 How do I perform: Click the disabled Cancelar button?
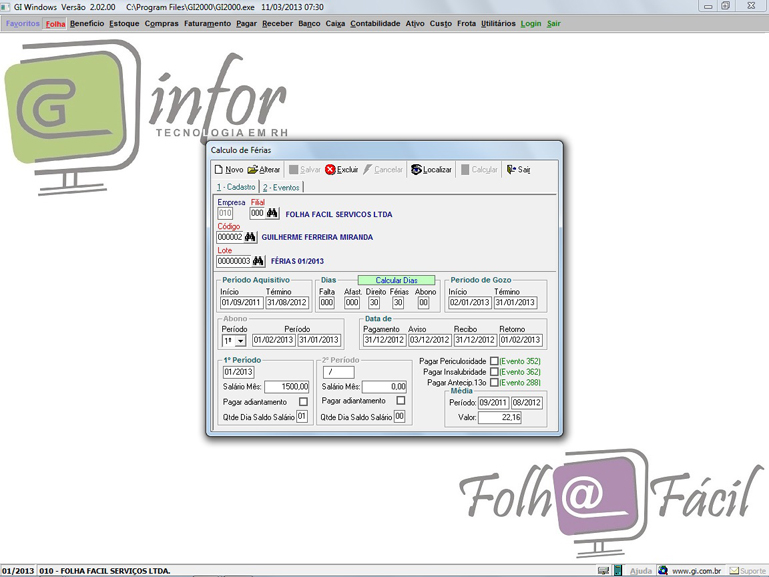click(383, 170)
